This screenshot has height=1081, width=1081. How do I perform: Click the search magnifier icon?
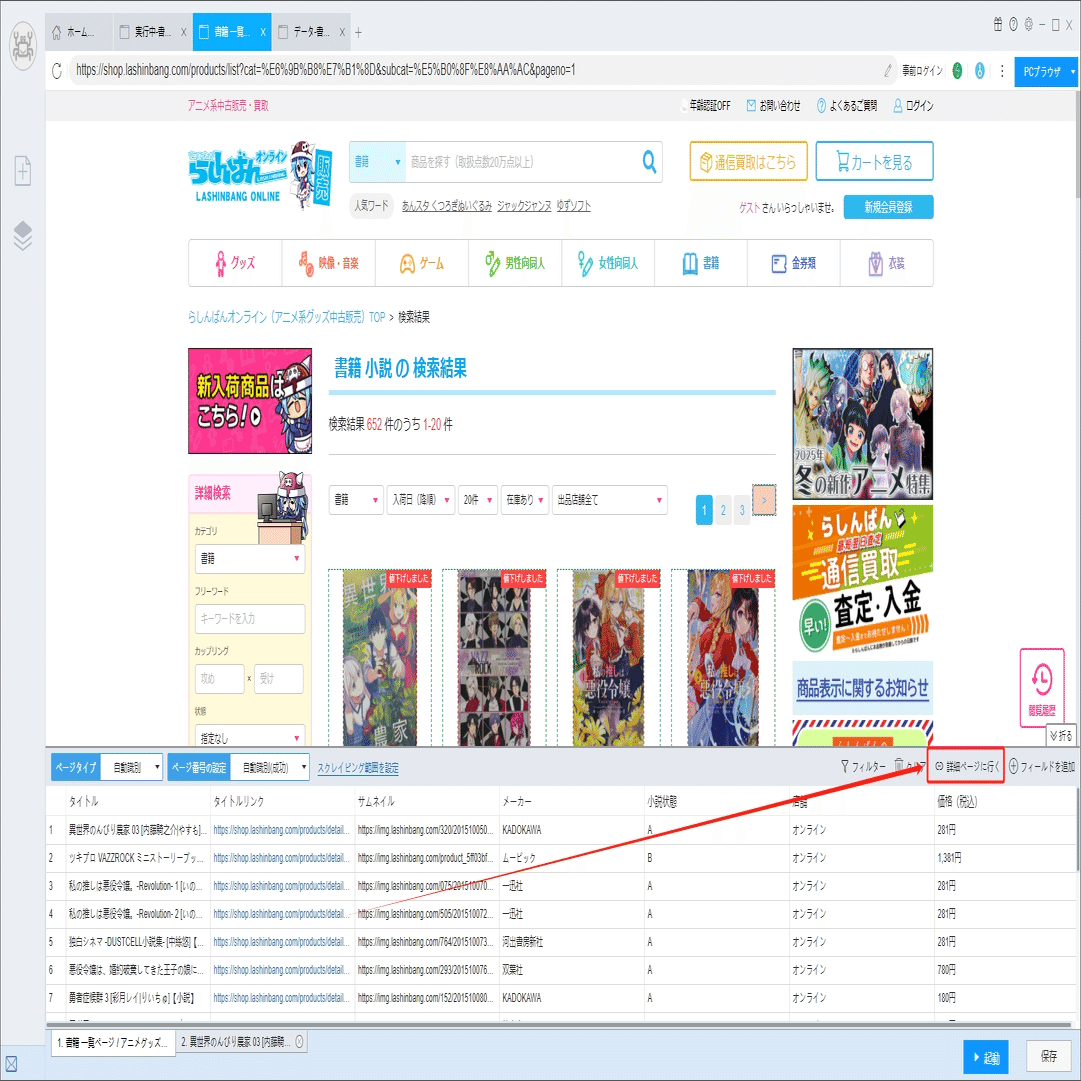[649, 162]
